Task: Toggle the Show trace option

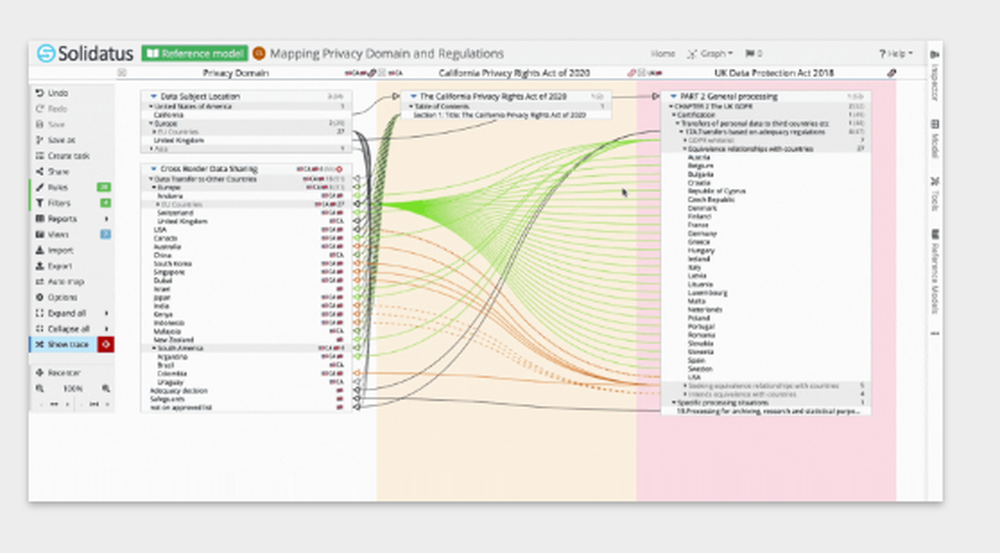Action: [63, 344]
